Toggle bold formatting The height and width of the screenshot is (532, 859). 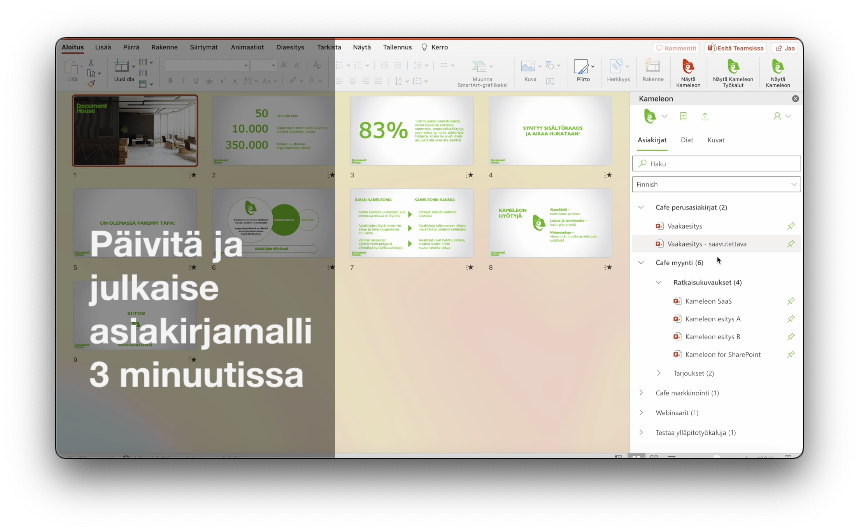click(x=170, y=81)
